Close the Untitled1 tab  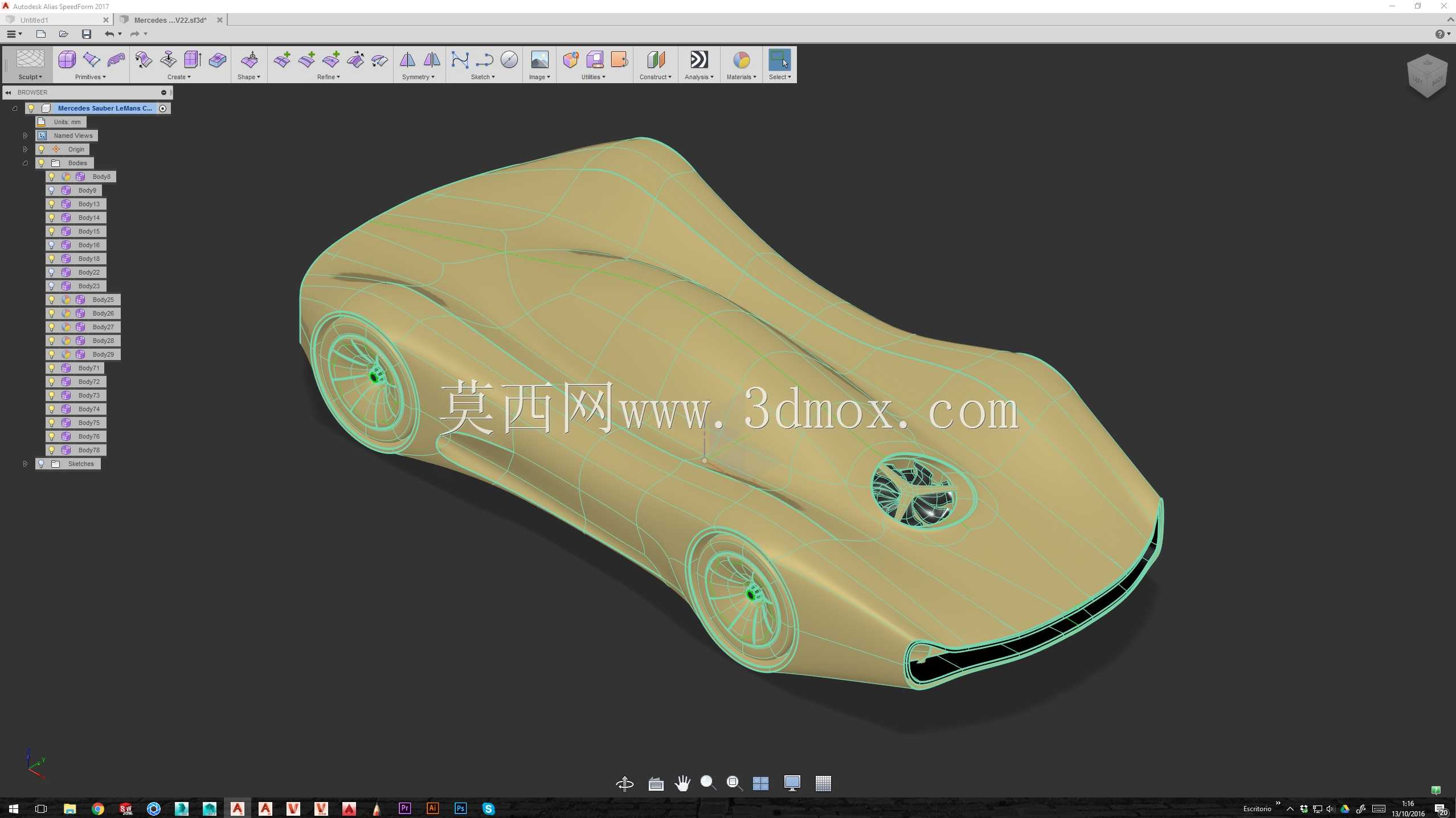106,20
